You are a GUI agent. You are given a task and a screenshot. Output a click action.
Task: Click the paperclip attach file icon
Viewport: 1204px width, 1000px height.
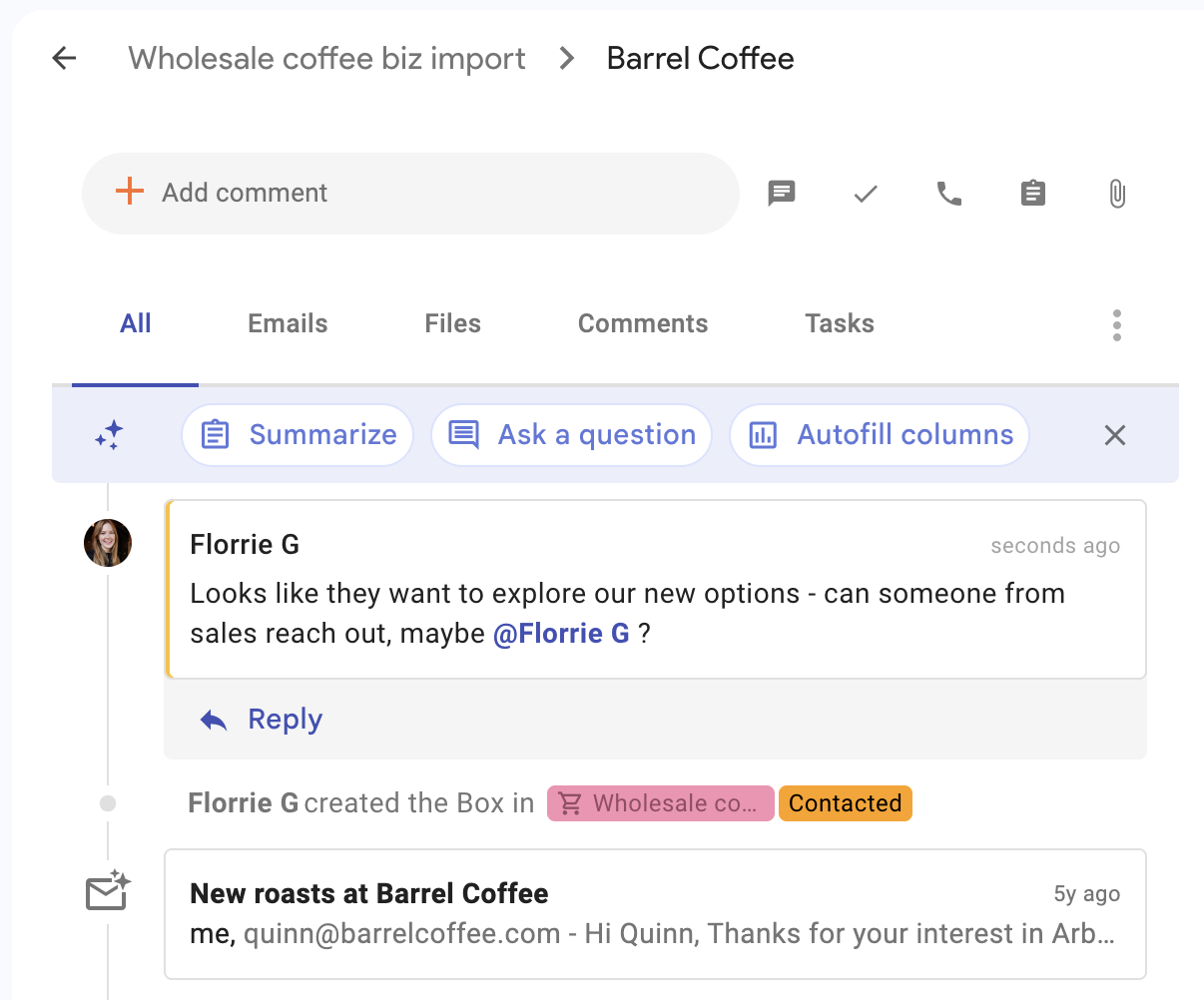1117,194
